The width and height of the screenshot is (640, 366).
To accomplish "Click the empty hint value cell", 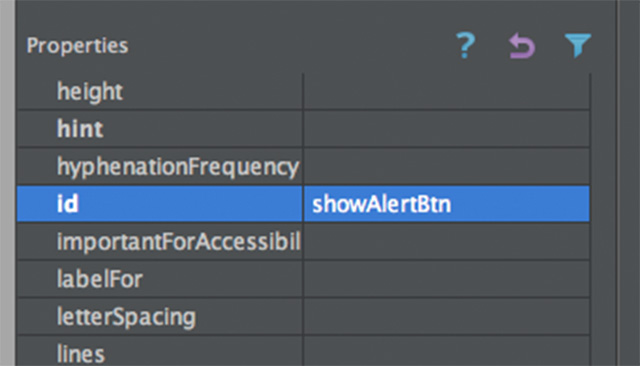I will click(447, 129).
